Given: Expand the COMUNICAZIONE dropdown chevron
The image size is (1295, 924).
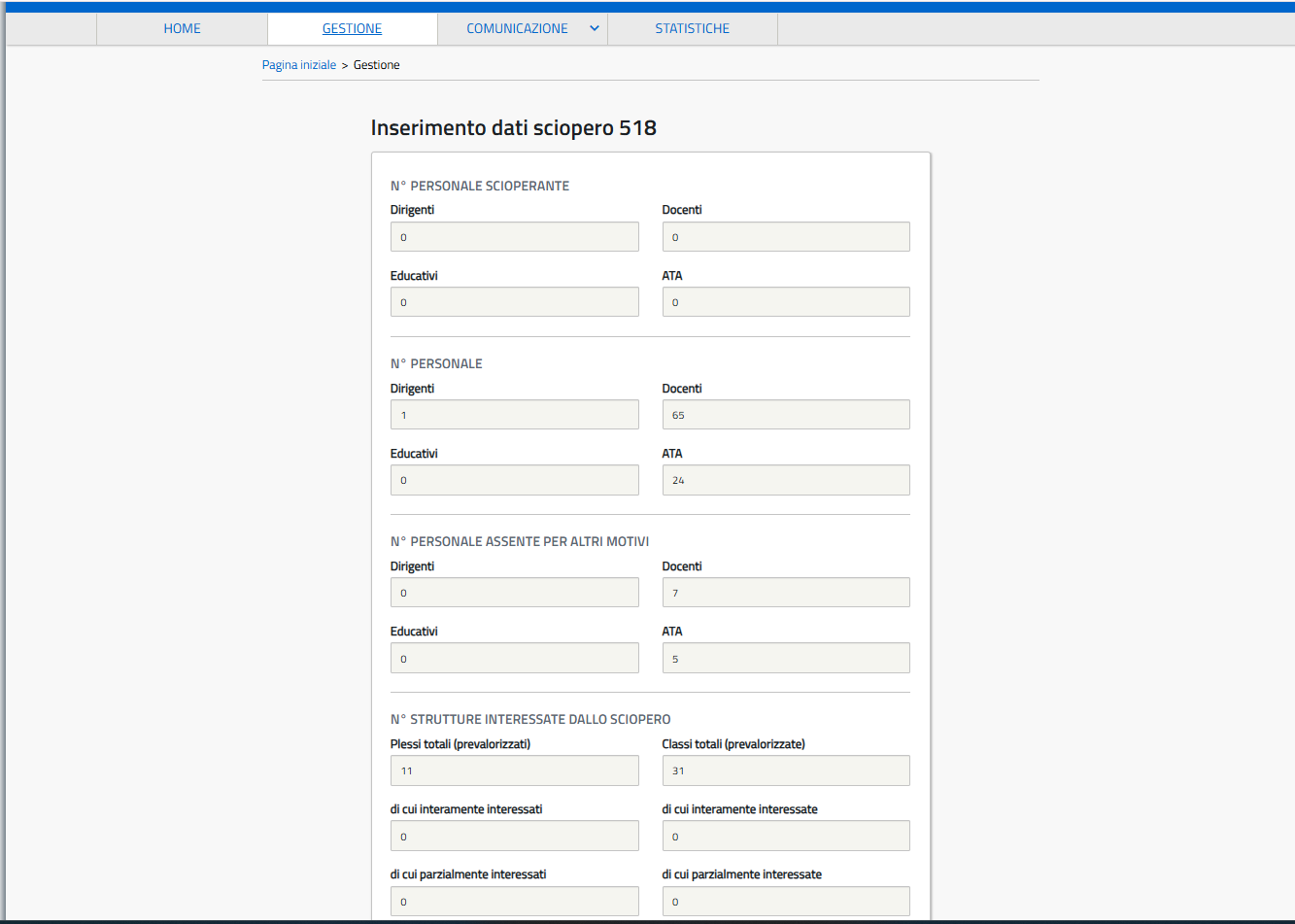Looking at the screenshot, I should point(595,28).
